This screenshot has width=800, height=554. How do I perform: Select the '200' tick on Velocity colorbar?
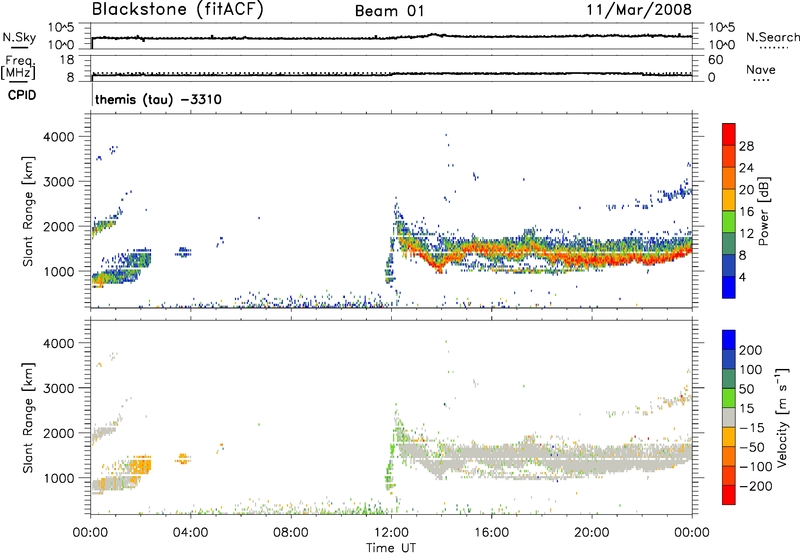[x=751, y=350]
